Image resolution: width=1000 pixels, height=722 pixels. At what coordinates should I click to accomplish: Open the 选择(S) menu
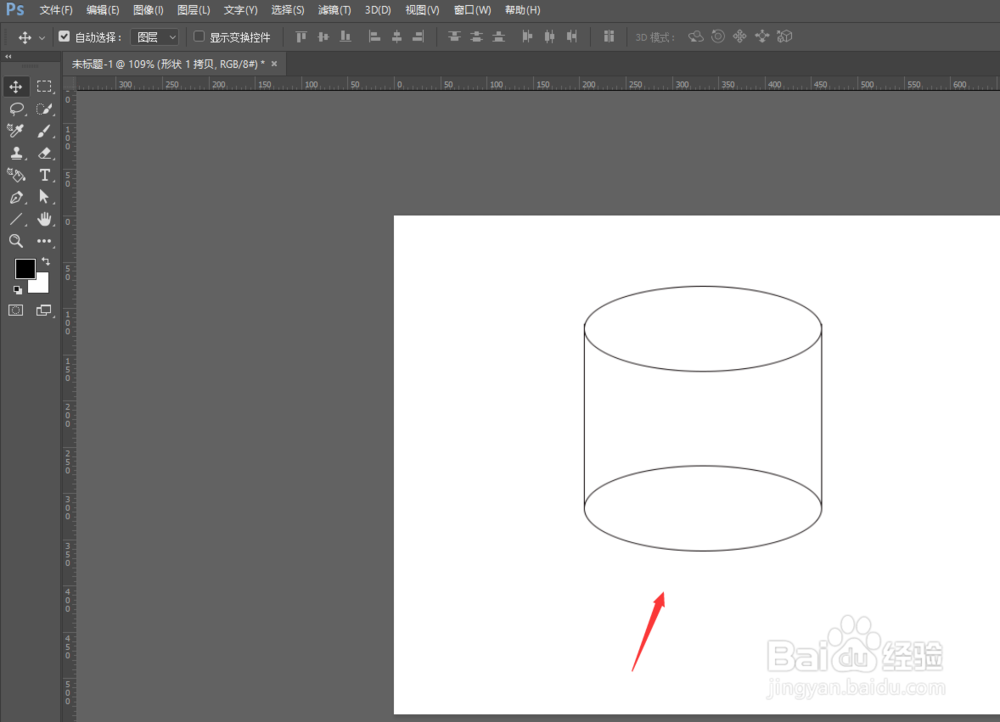click(288, 10)
